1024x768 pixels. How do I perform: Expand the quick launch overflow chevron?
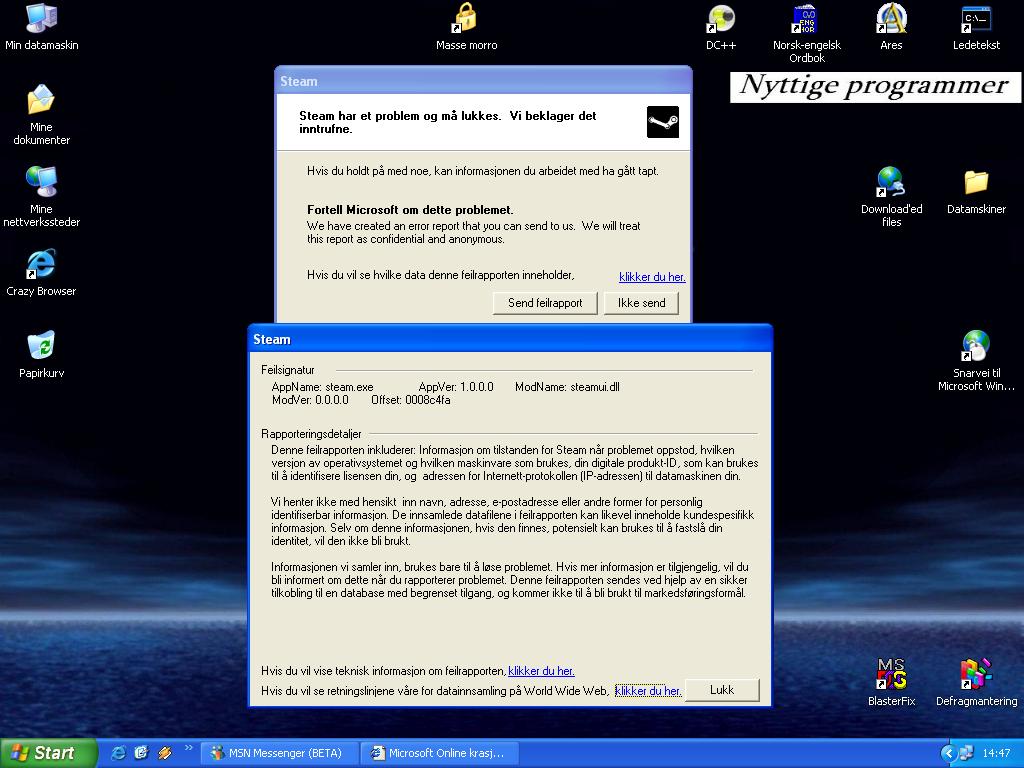click(x=188, y=750)
